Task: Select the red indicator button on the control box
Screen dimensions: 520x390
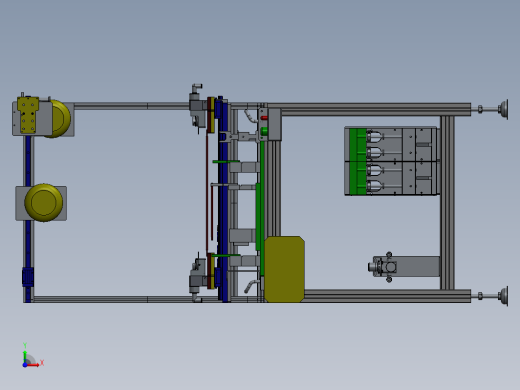Action: (x=264, y=118)
